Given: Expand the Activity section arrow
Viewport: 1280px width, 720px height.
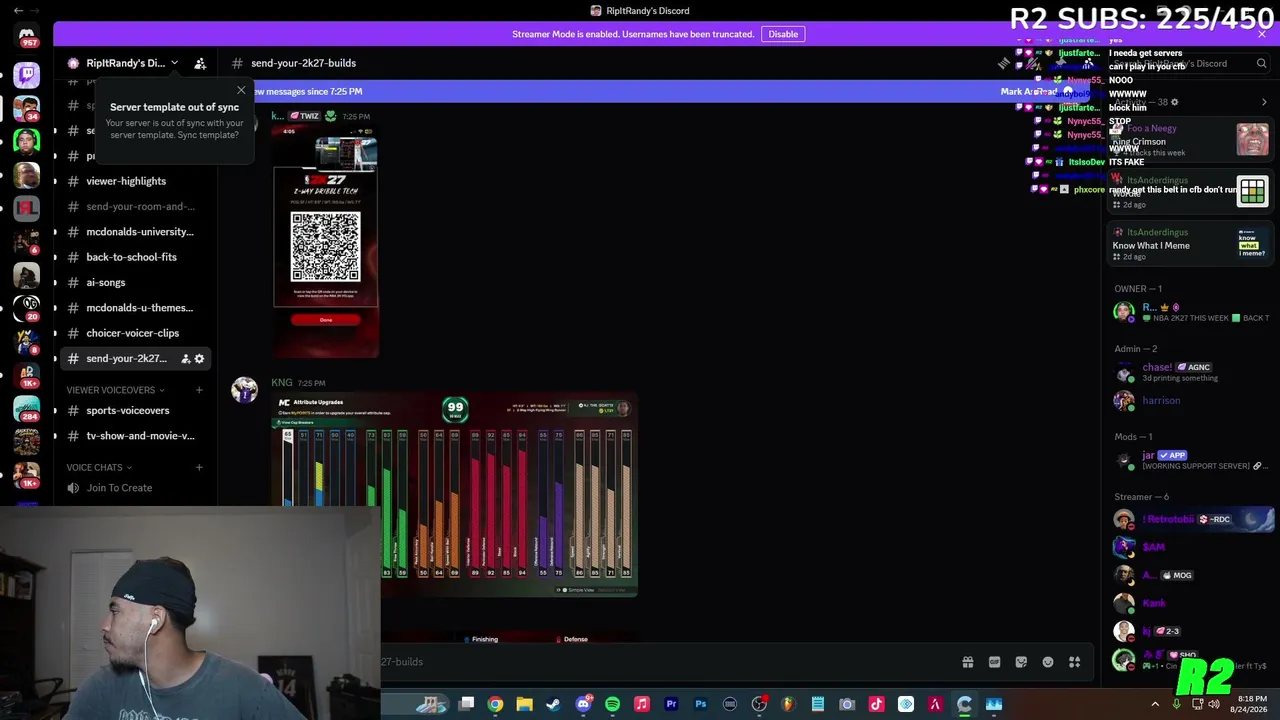Looking at the screenshot, I should [x=1264, y=102].
